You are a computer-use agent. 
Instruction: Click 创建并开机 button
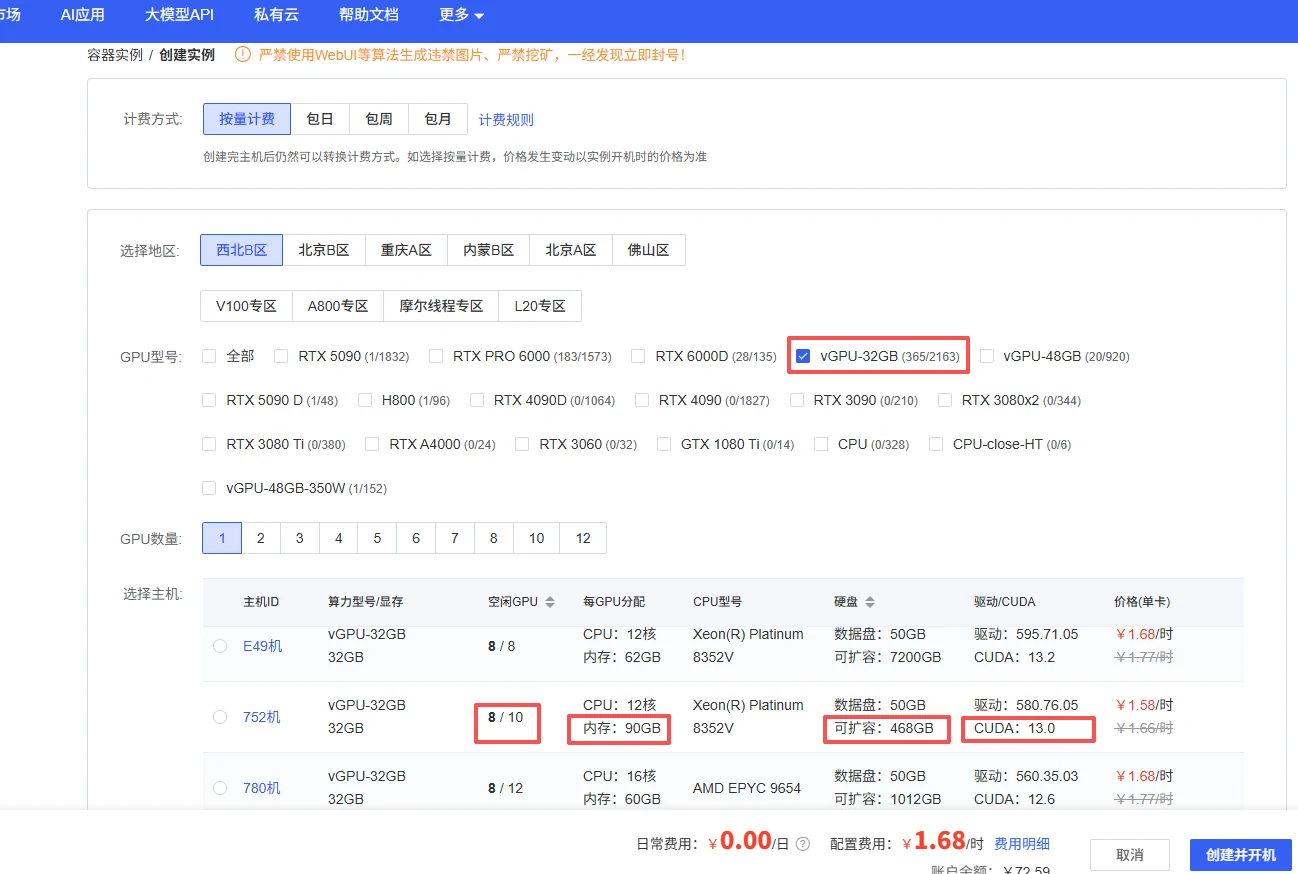(1241, 855)
